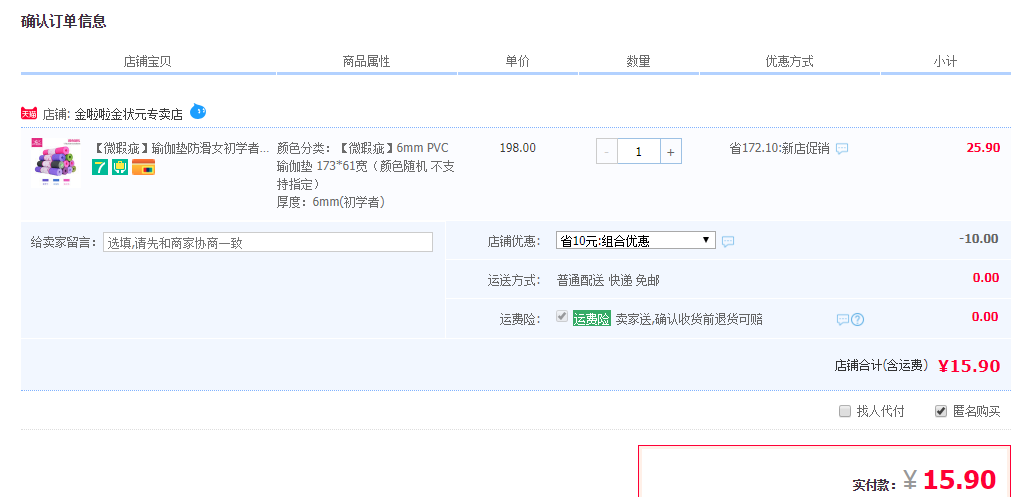
Task: Open store link 金啦啦金状元专卖店
Action: 129,115
